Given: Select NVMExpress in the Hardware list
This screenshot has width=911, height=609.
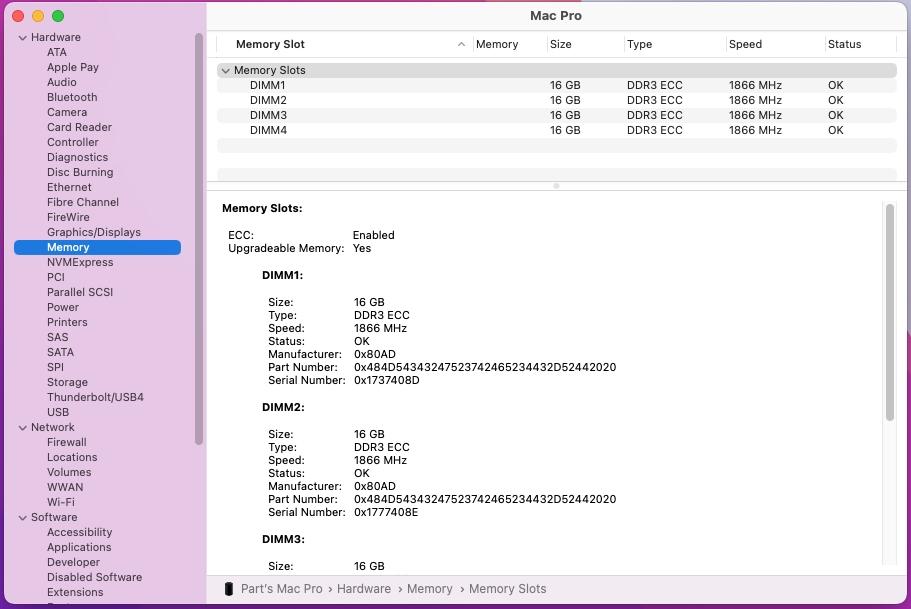Looking at the screenshot, I should pos(79,262).
